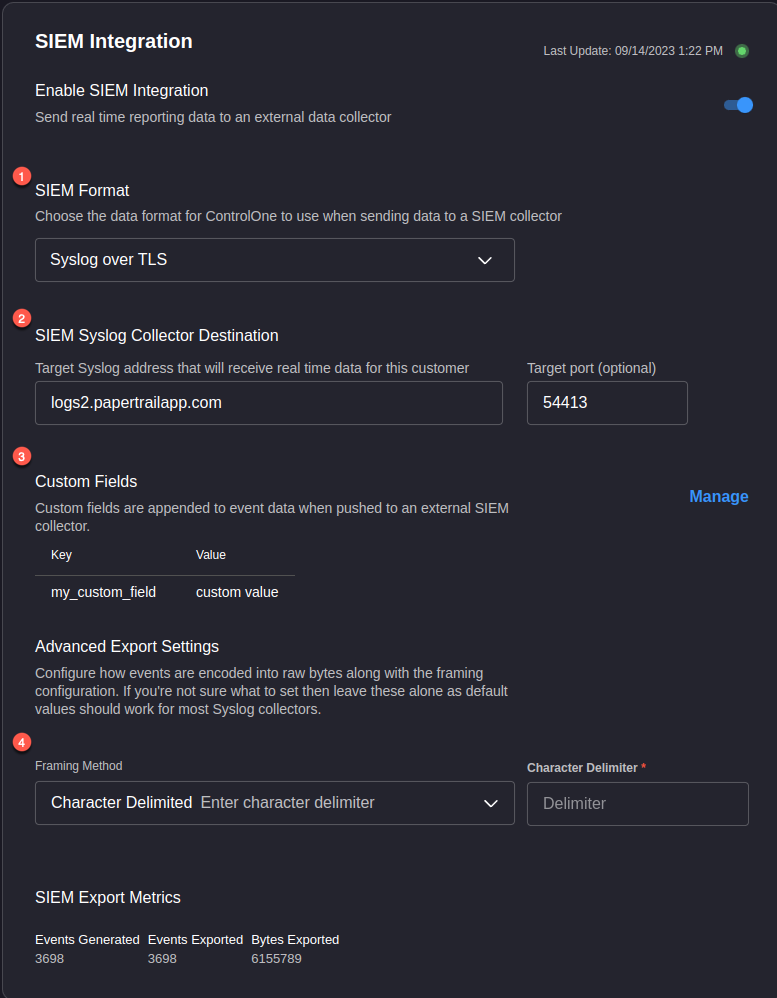Viewport: 777px width, 998px height.
Task: Click the red step 1 badge
Action: (x=22, y=176)
